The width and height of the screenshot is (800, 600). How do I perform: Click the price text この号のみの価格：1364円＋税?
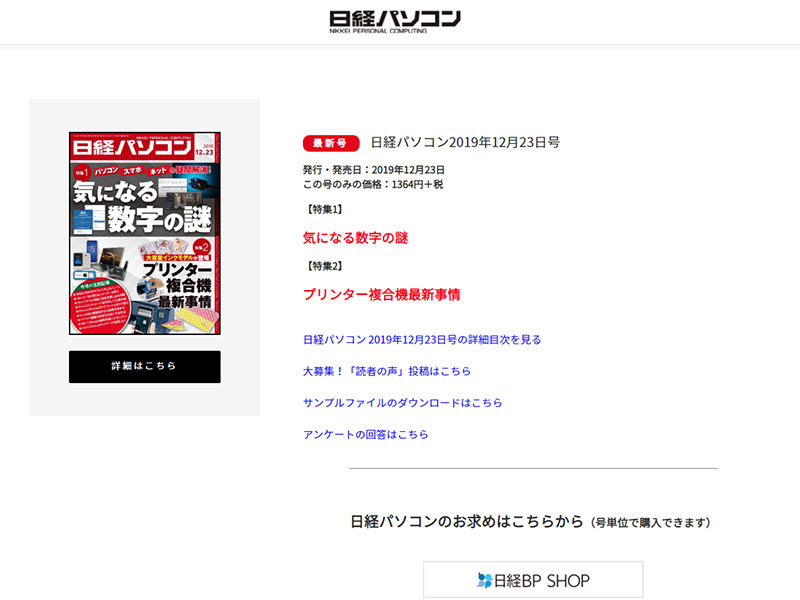click(x=373, y=185)
